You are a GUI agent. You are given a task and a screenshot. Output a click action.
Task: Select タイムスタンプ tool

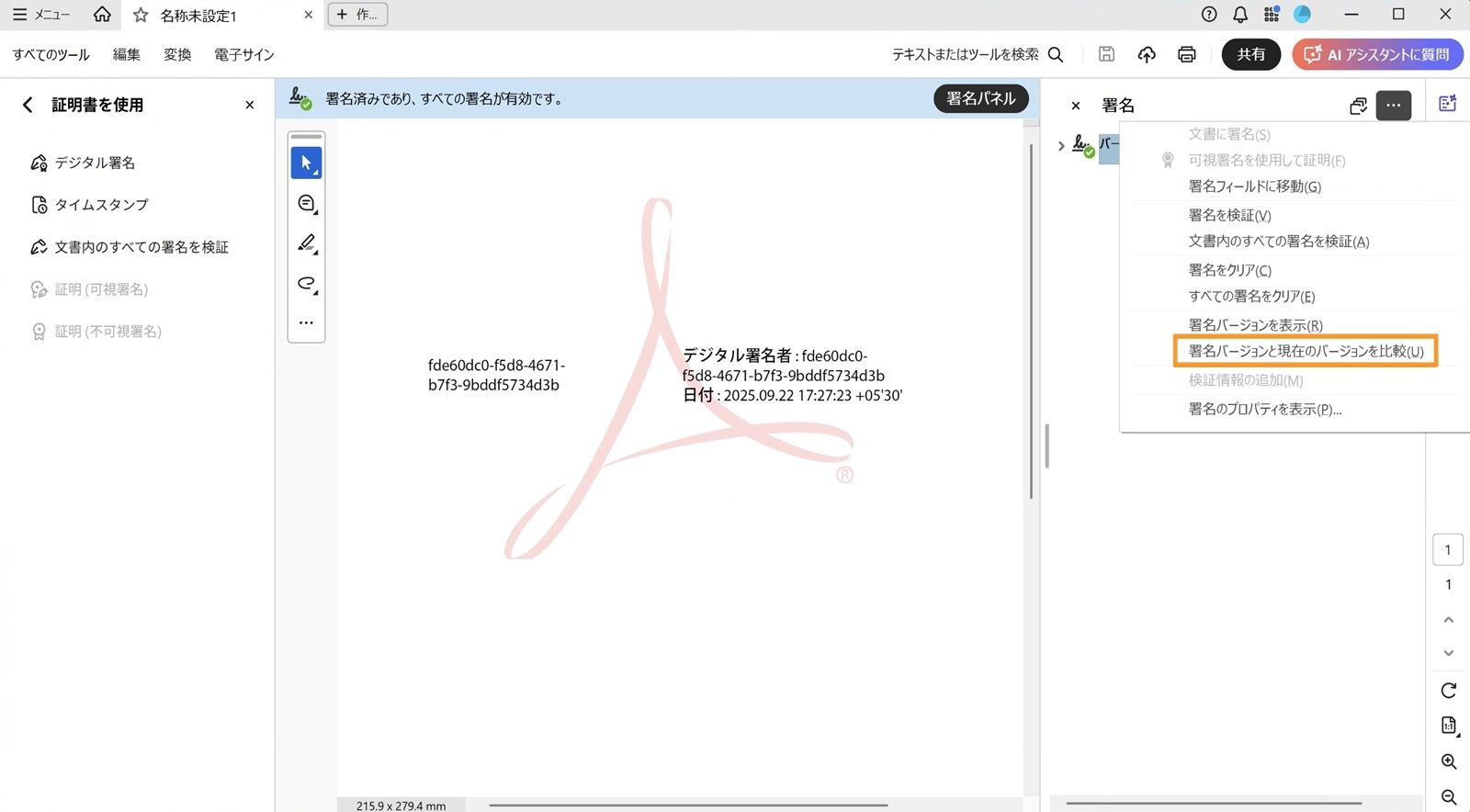[x=89, y=204]
